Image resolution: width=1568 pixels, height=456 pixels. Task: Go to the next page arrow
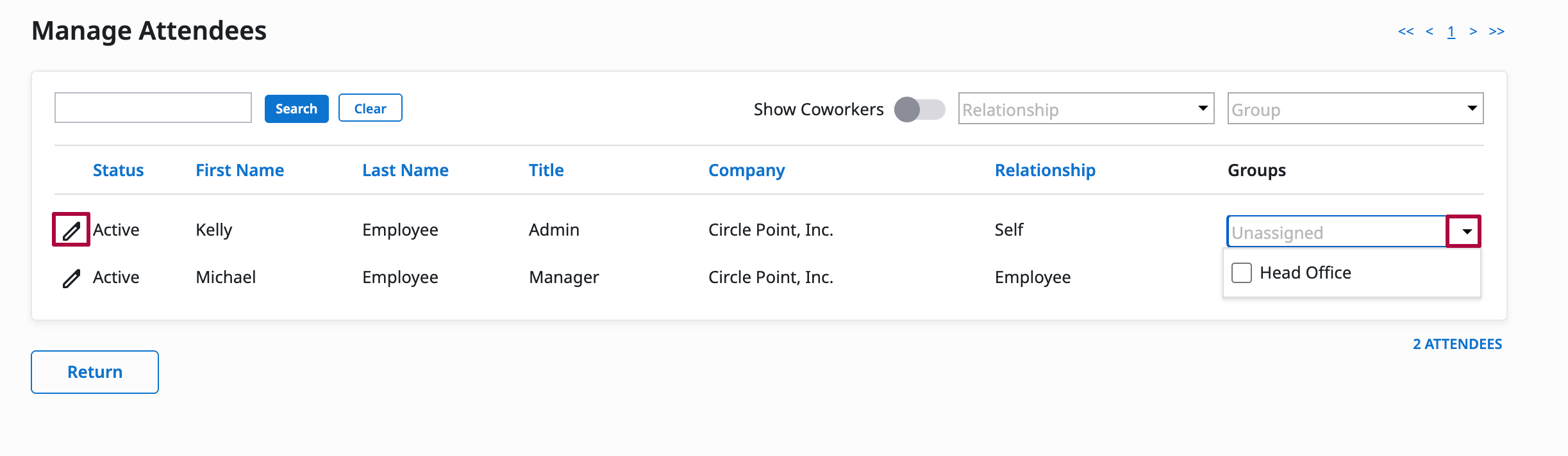point(1473,31)
